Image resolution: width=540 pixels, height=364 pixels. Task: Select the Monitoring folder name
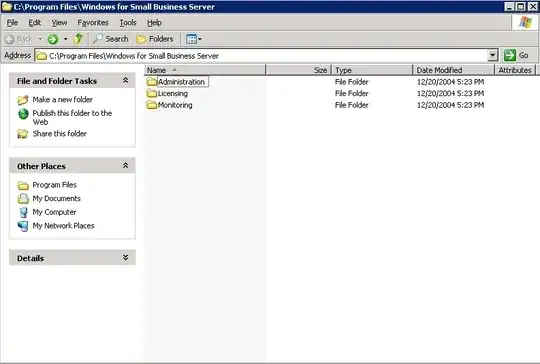pyautogui.click(x=175, y=105)
